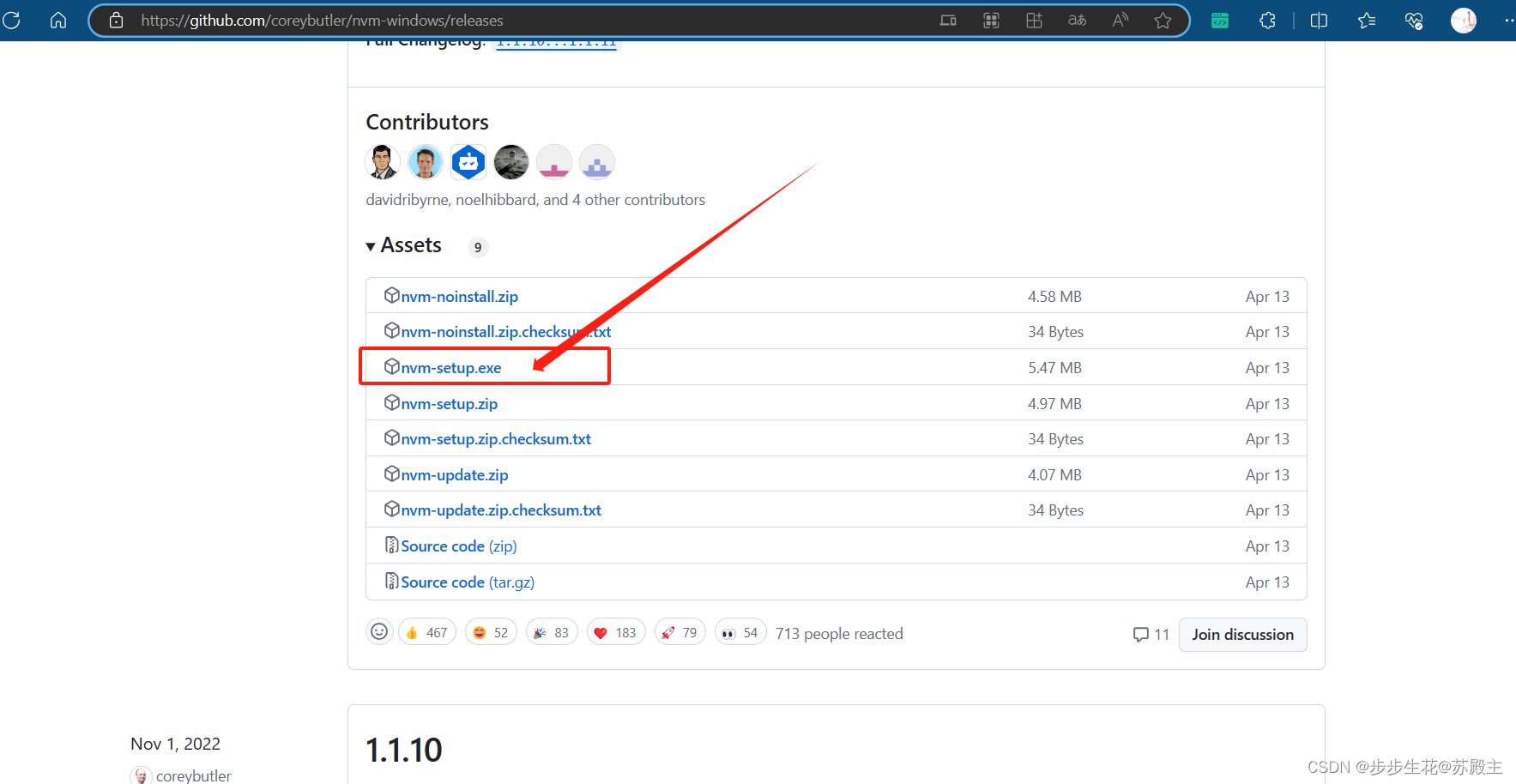Download nvm-update.zip

pos(455,475)
